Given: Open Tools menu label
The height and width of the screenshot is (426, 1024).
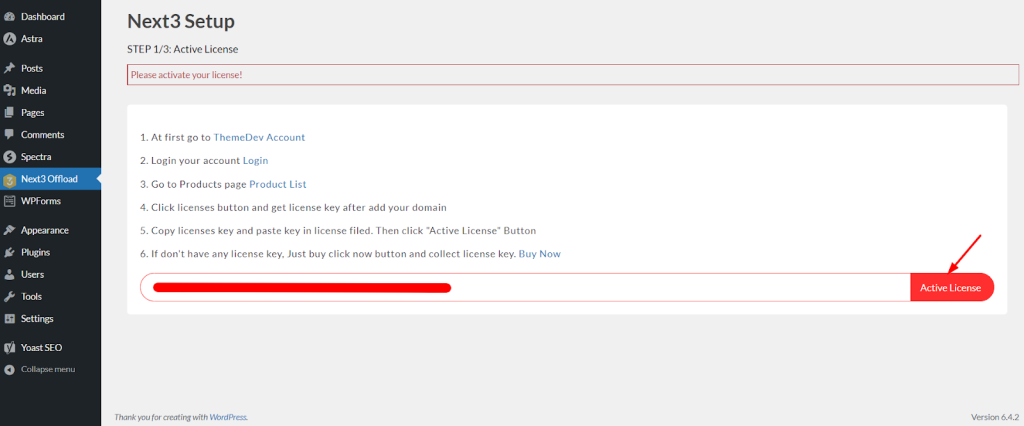Looking at the screenshot, I should (x=31, y=297).
